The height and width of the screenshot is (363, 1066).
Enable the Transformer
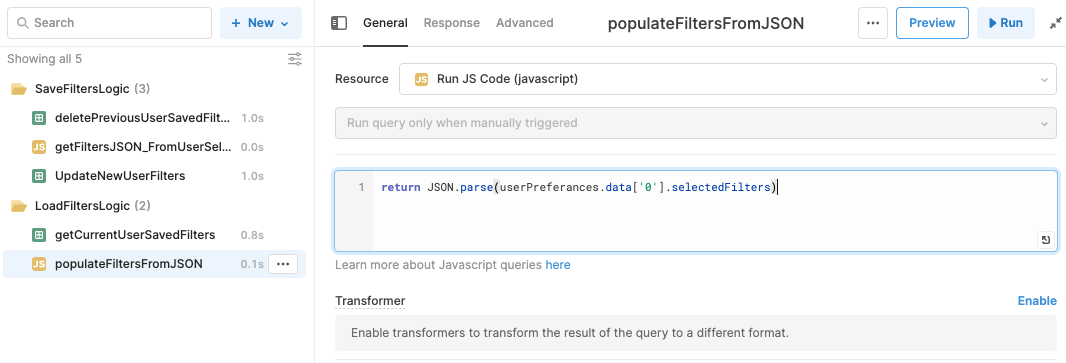tap(1037, 301)
